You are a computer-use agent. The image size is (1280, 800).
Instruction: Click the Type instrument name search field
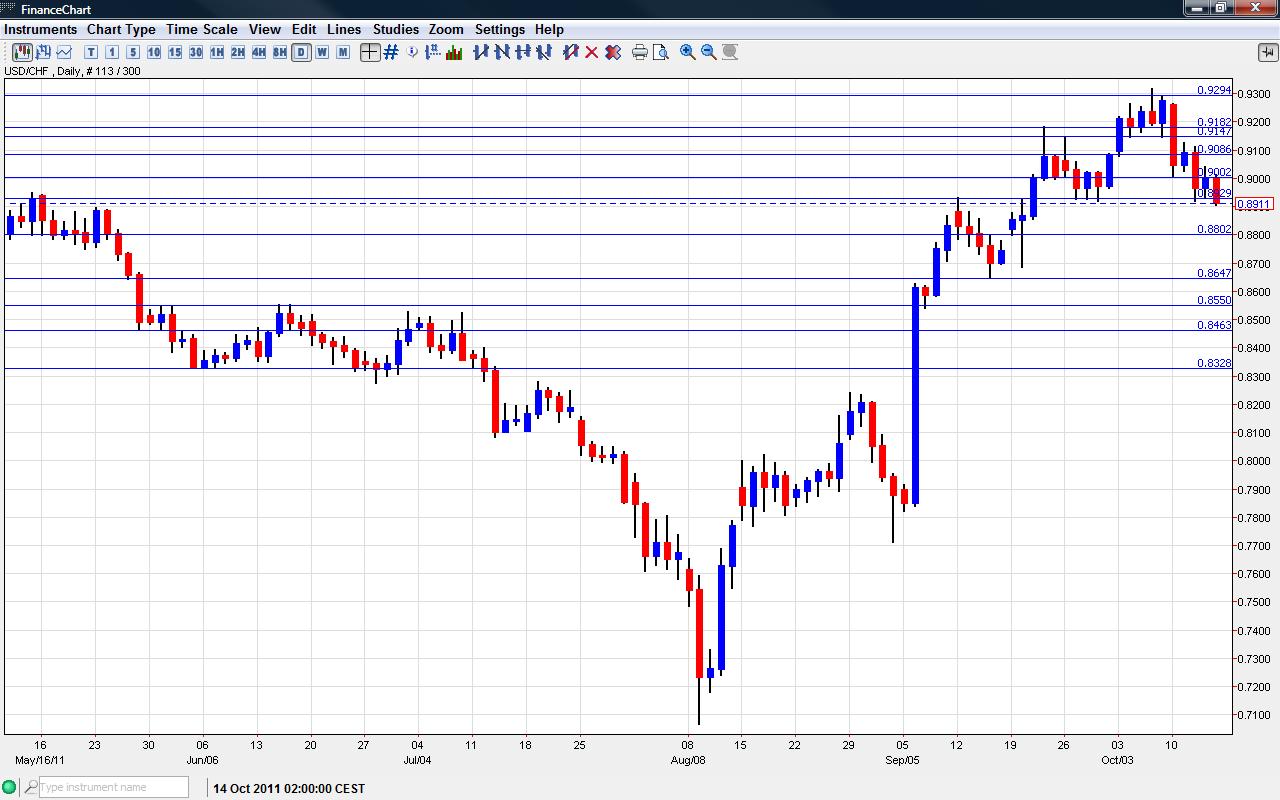[x=112, y=788]
